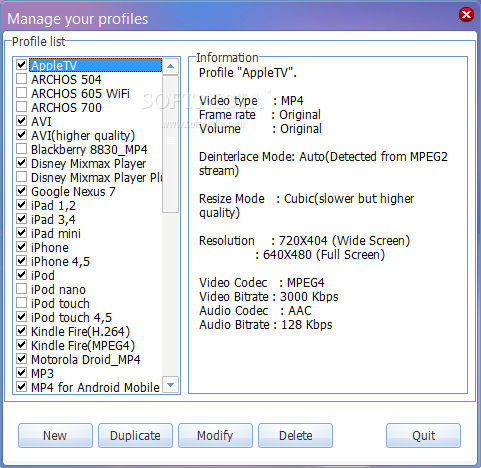
Task: Select ARCHOS 605 WiFi profile name
Action: 80,94
